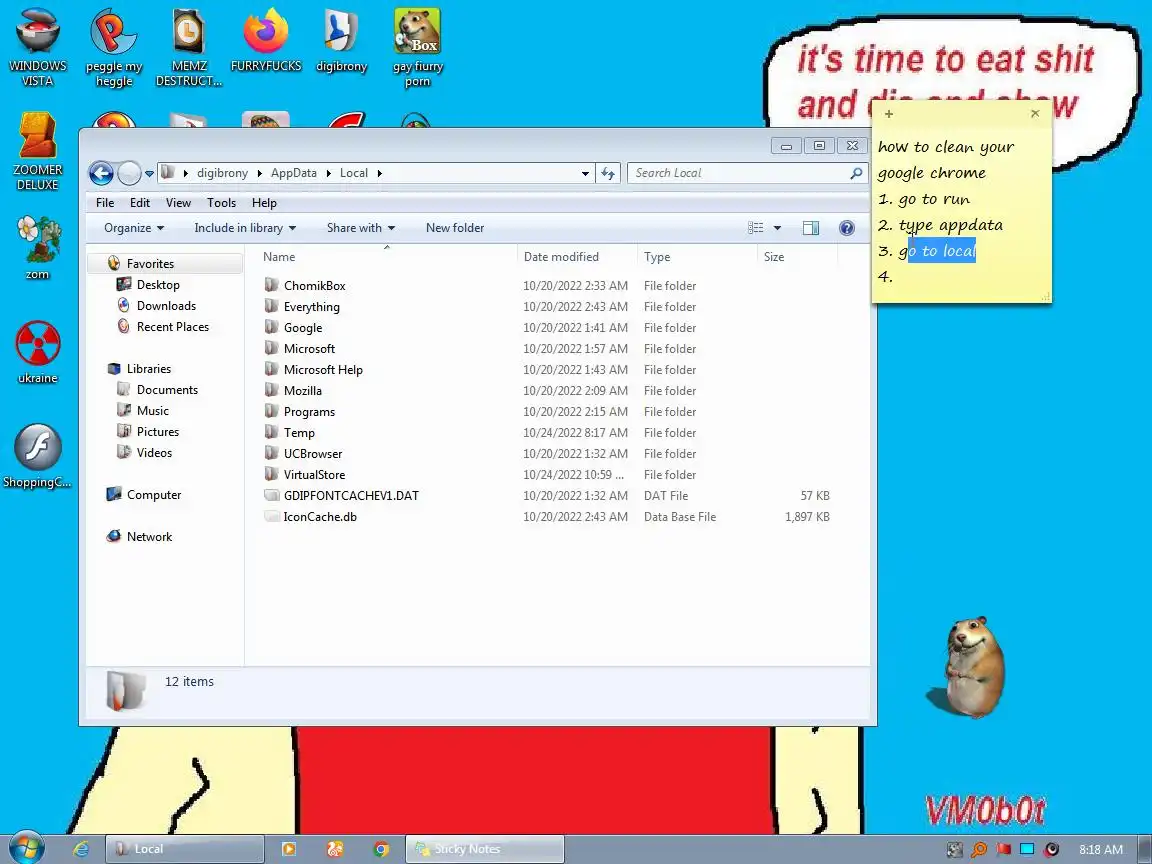Click in the Search Local field
This screenshot has width=1152, height=864.
point(738,173)
